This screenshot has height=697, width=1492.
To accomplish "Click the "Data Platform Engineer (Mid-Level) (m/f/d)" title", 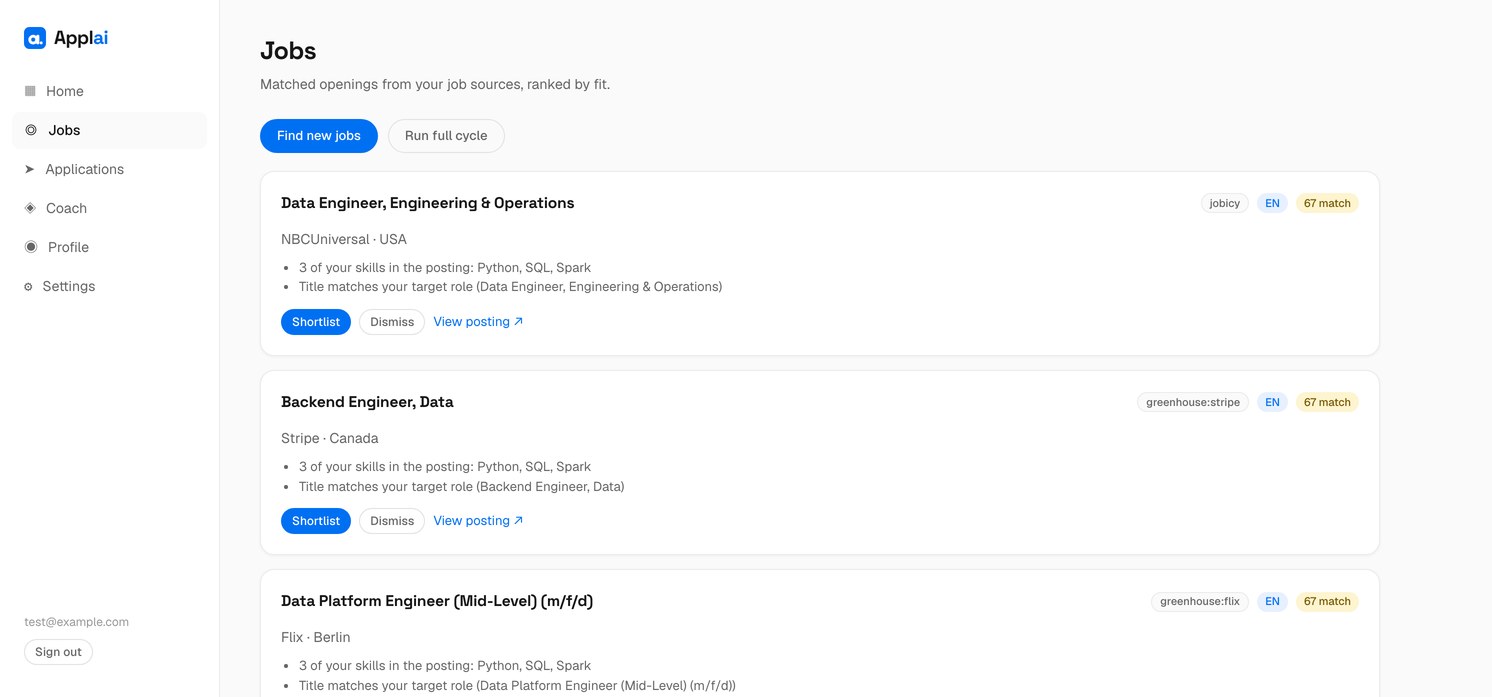I will pos(437,601).
